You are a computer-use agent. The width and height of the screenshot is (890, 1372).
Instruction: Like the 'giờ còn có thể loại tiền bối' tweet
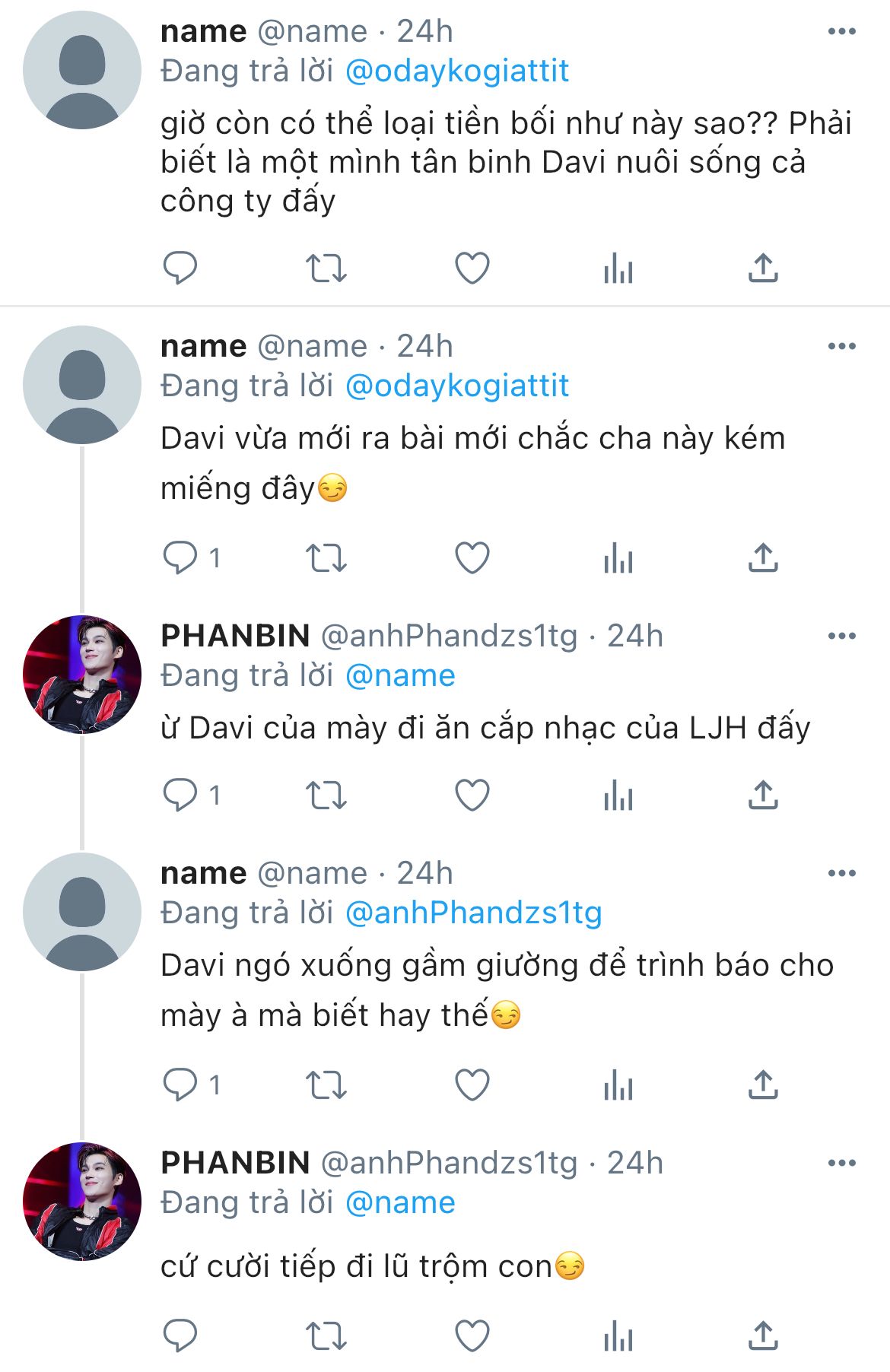tap(472, 268)
